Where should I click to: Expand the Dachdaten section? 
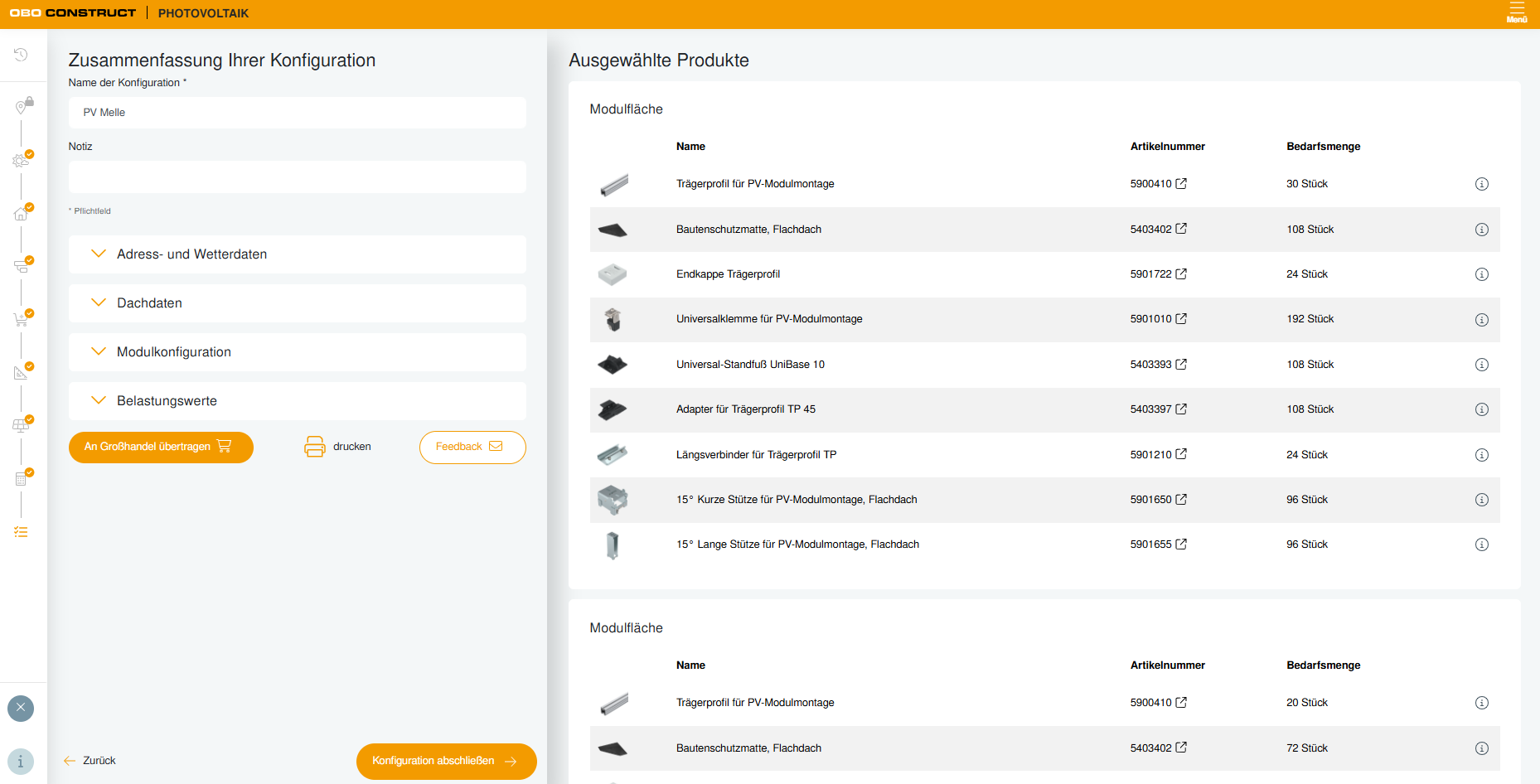pyautogui.click(x=298, y=303)
